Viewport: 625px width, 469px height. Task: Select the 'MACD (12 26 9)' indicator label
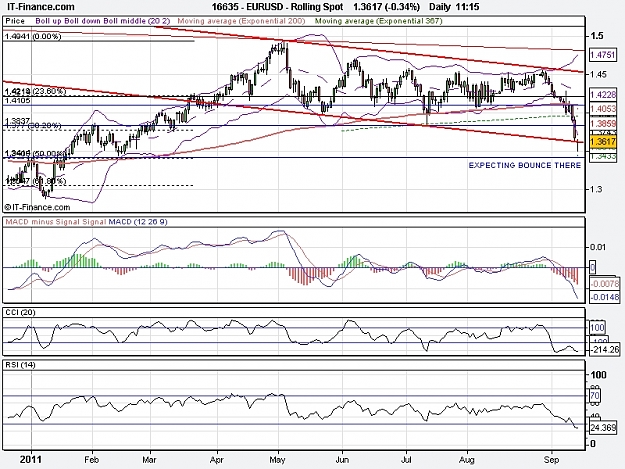click(138, 222)
